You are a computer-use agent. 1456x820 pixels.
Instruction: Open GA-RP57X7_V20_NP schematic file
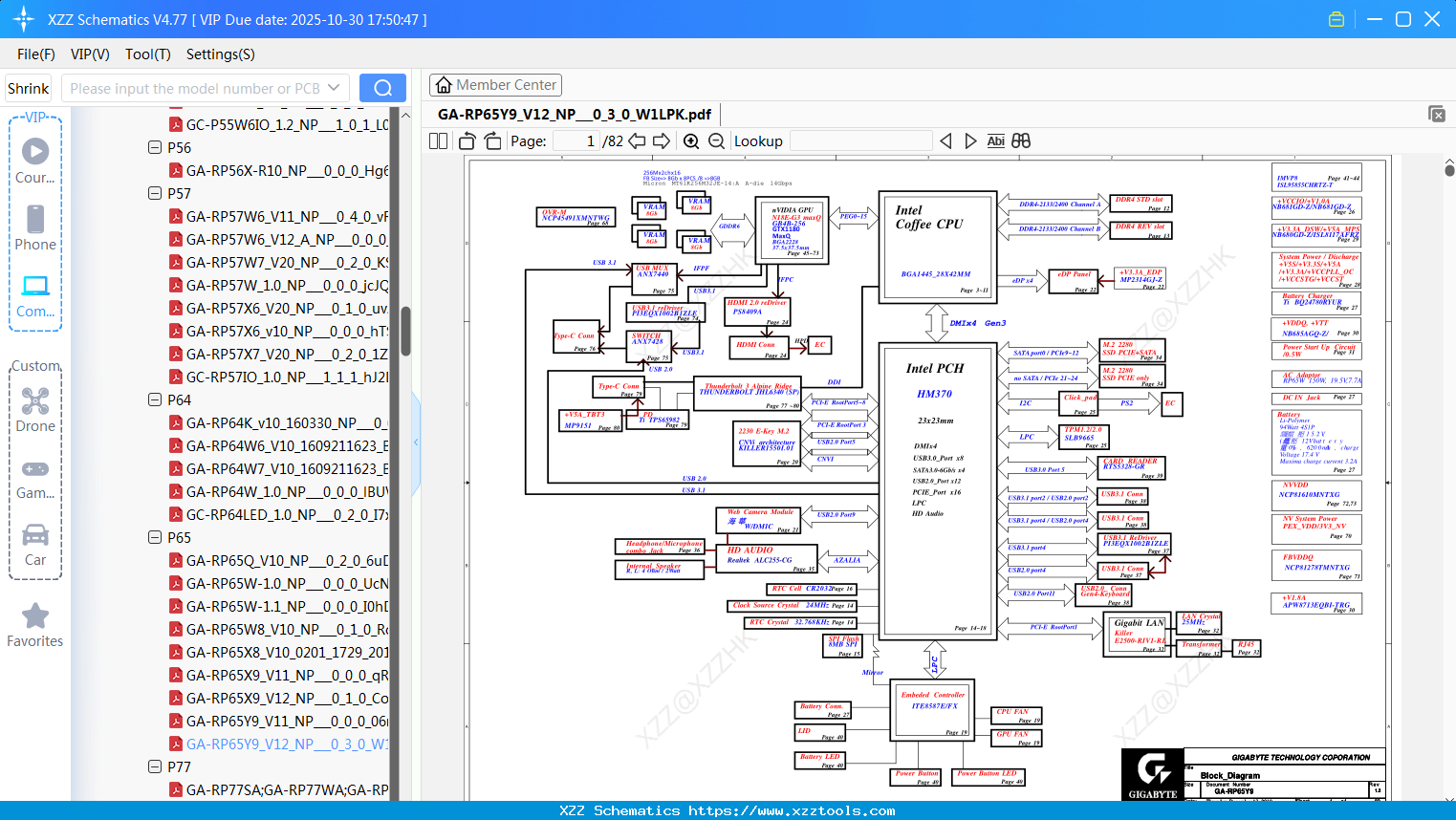pyautogui.click(x=287, y=354)
